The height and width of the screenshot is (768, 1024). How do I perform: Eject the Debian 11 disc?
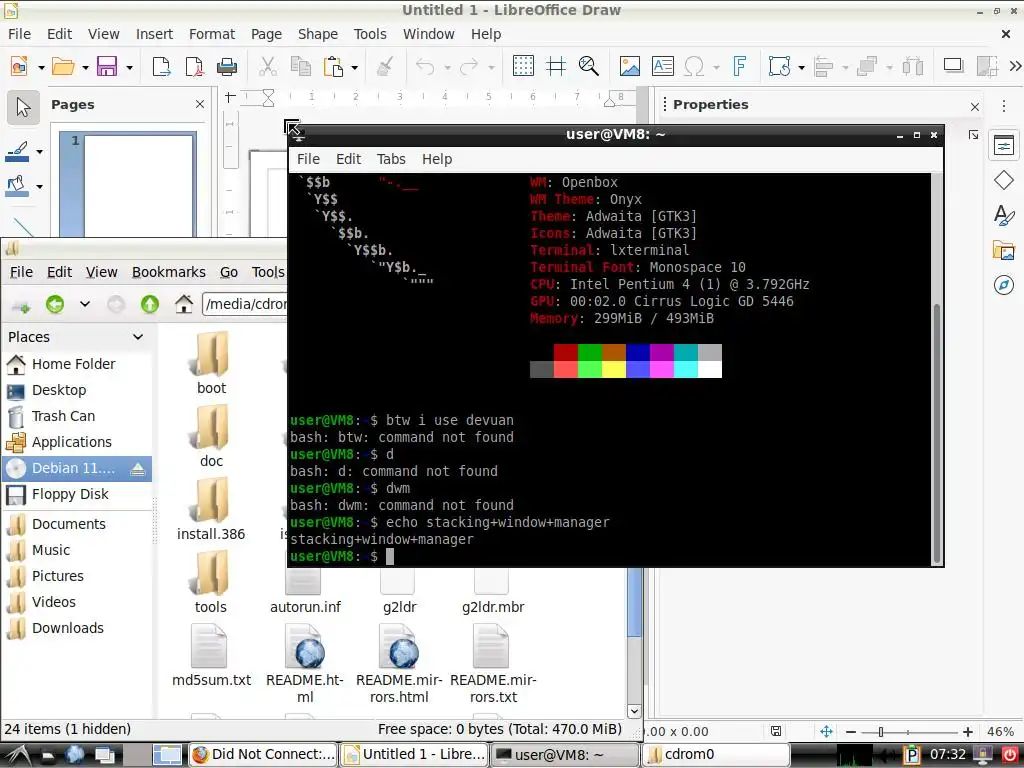click(x=138, y=469)
